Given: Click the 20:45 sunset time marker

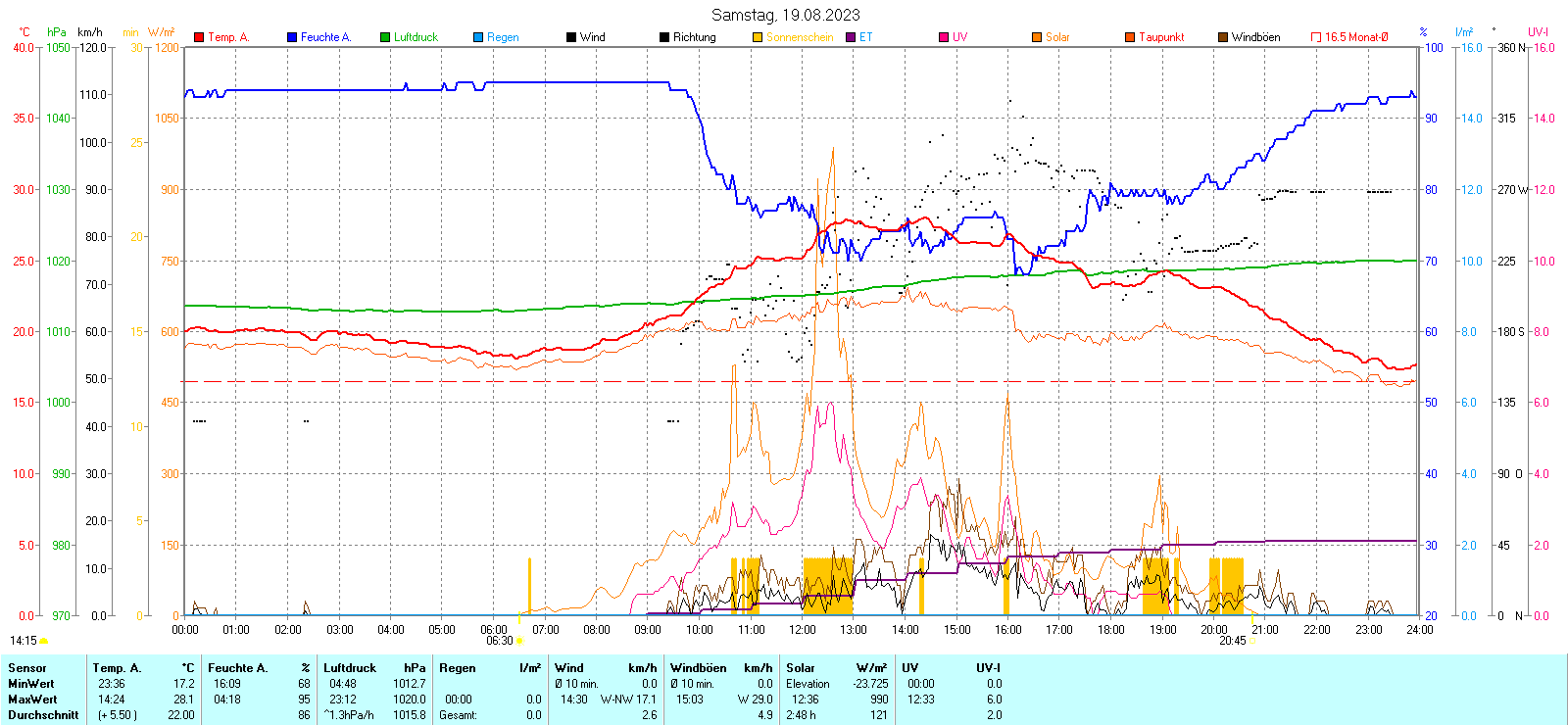Looking at the screenshot, I should click(x=1232, y=641).
